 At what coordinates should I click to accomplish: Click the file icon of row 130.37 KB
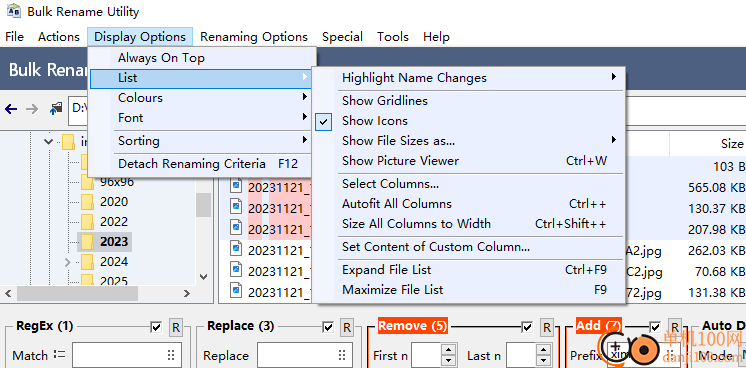coord(236,206)
